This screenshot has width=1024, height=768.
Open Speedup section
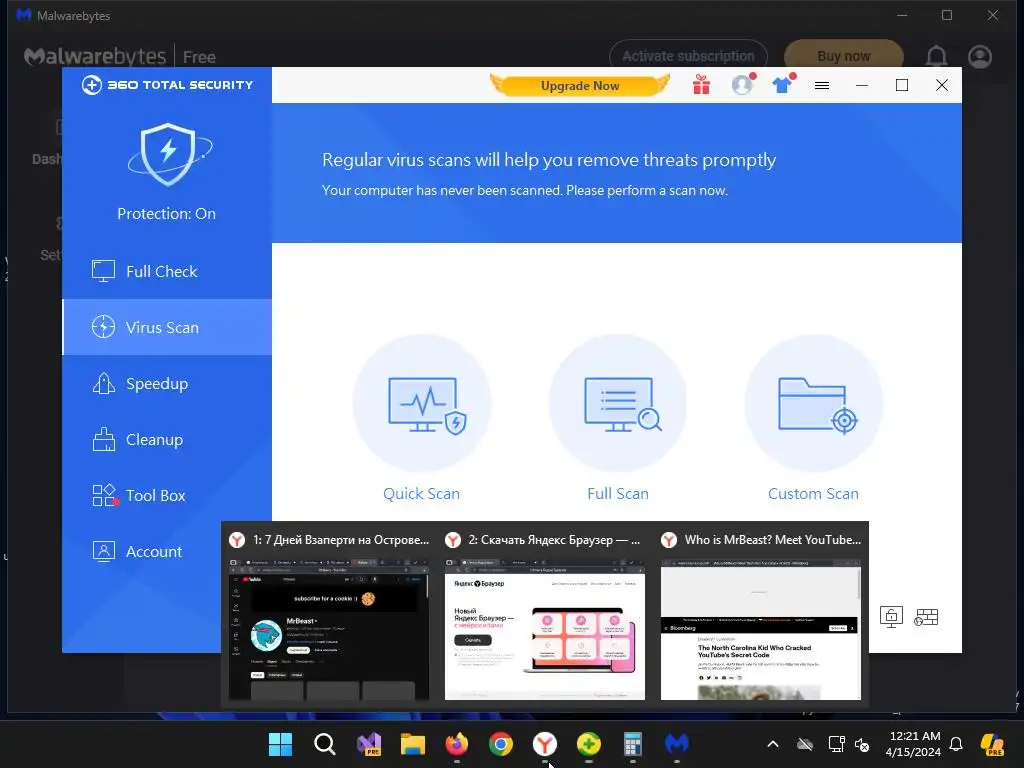[x=167, y=383]
